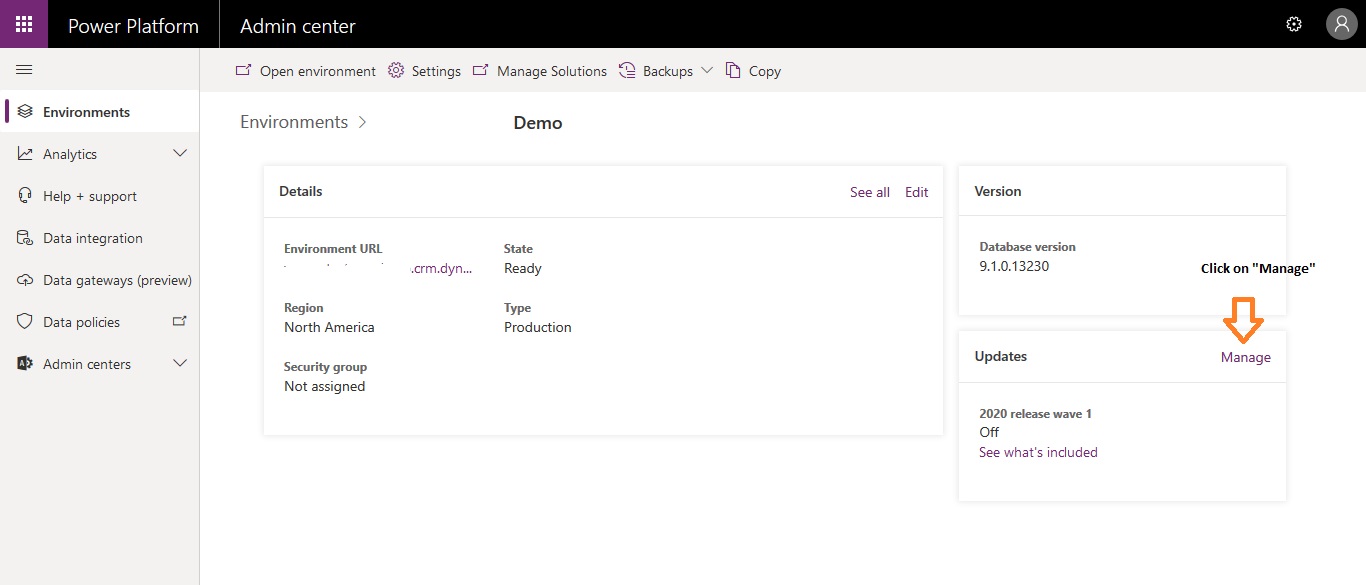The image size is (1366, 585).
Task: Expand the Admin centers chevron
Action: coord(181,363)
